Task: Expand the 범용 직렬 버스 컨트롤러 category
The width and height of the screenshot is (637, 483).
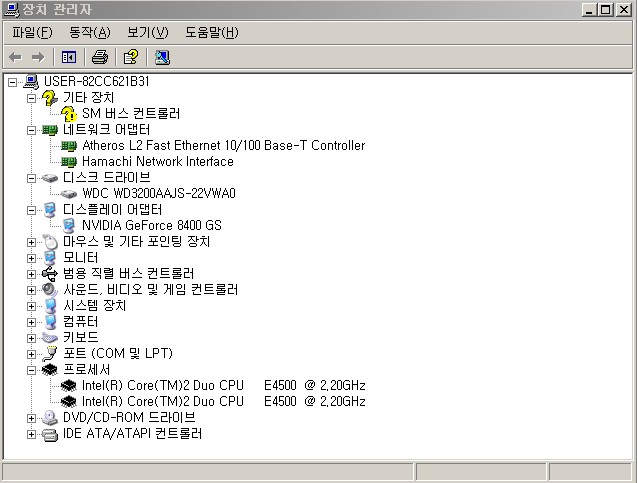Action: [31, 274]
